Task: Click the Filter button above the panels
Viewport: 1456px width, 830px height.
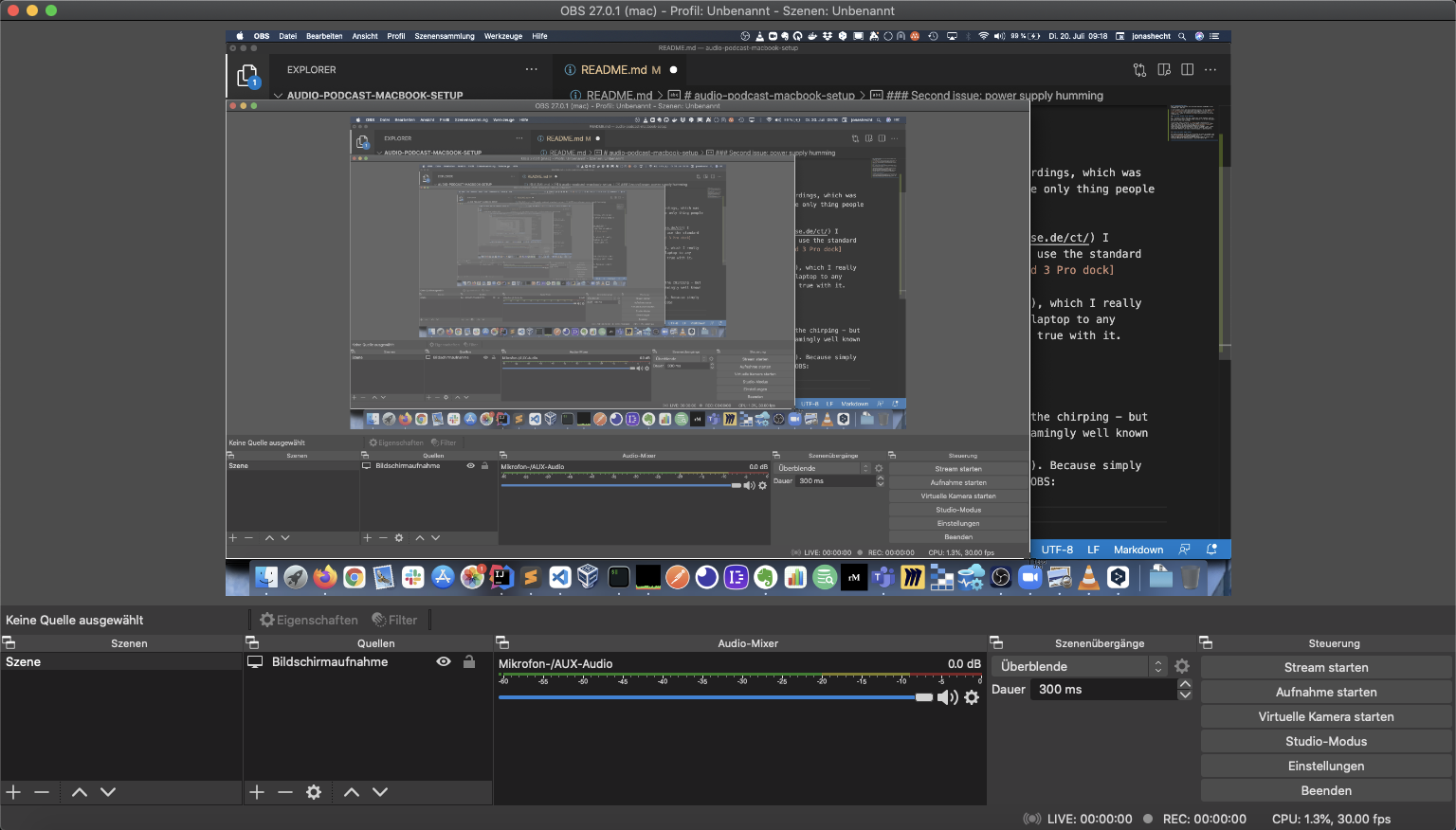Action: pyautogui.click(x=394, y=620)
